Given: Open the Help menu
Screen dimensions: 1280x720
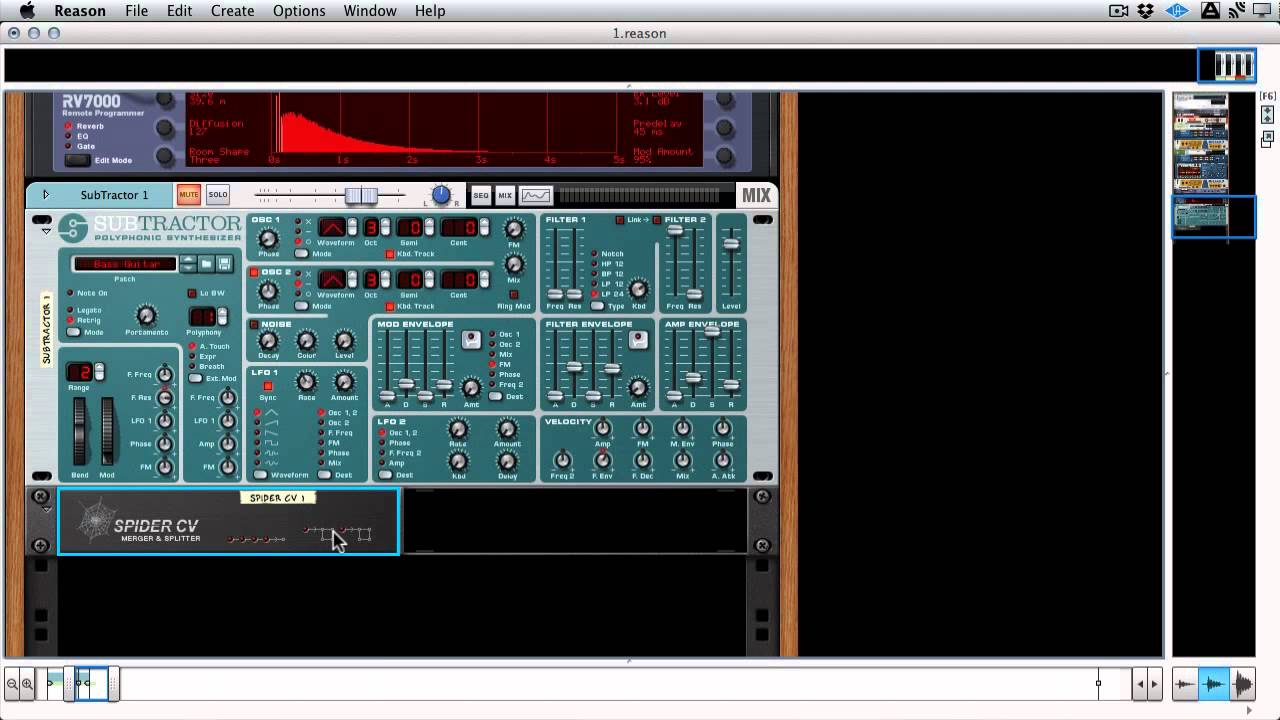Looking at the screenshot, I should tap(430, 11).
